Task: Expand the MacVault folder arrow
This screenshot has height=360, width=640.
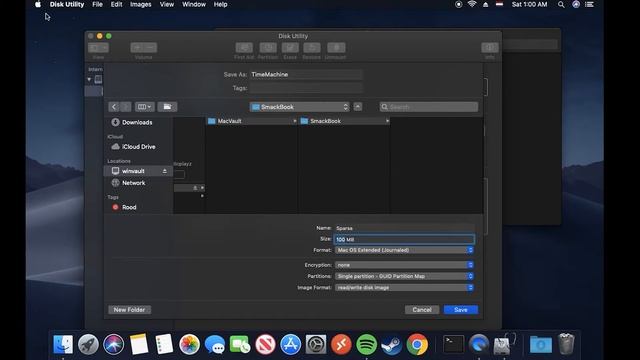Action: pyautogui.click(x=294, y=121)
